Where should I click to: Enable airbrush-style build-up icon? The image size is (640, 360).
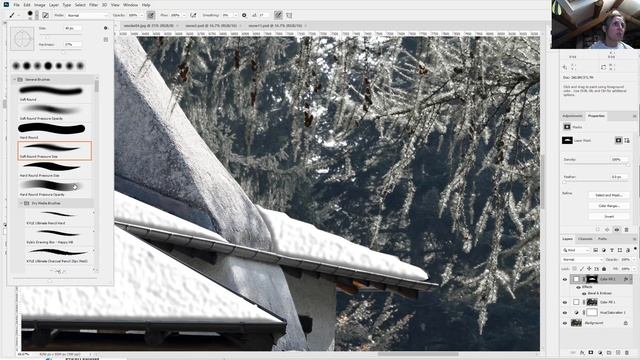[193, 15]
